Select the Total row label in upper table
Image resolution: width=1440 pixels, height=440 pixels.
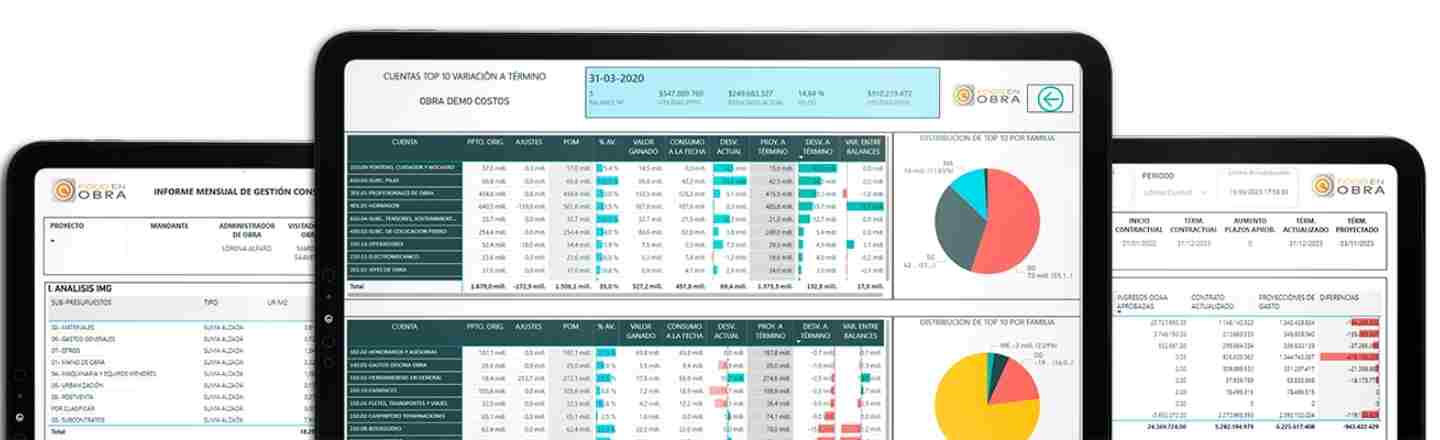tap(356, 286)
